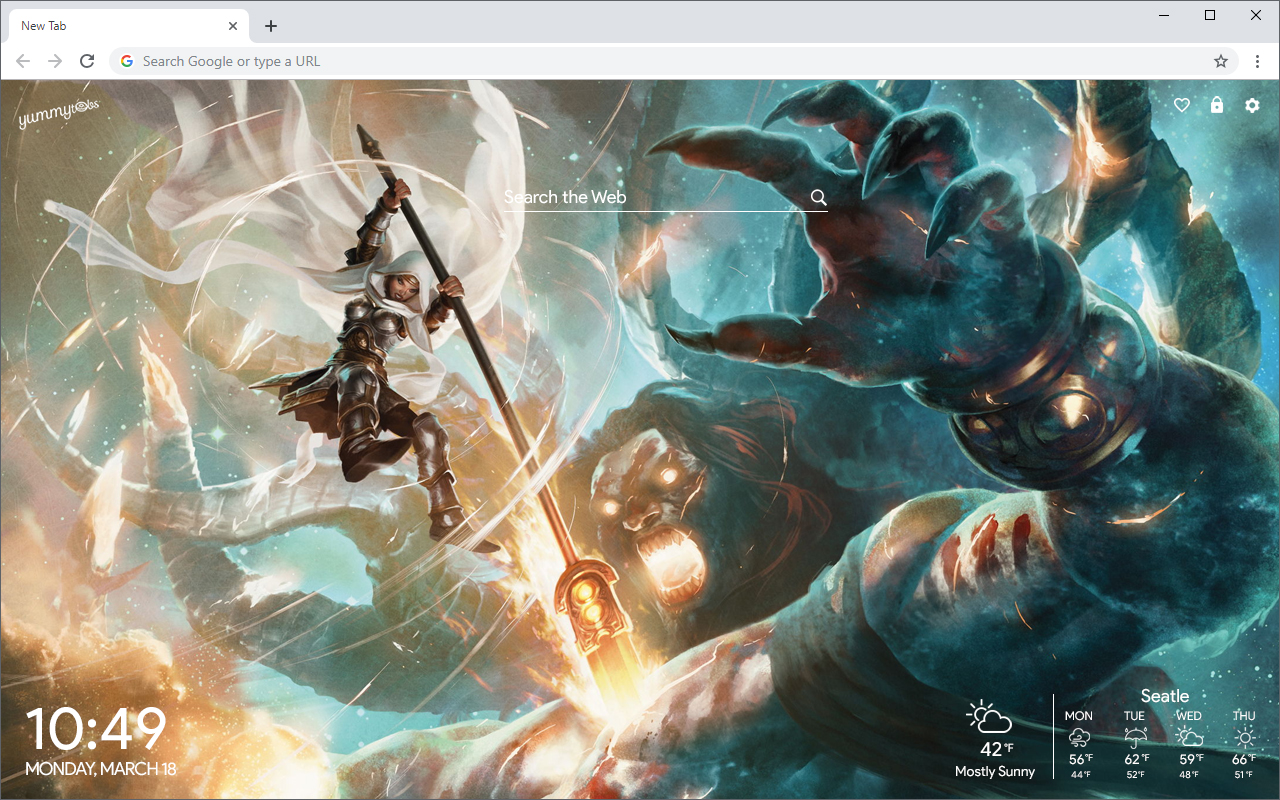Viewport: 1280px width, 800px height.
Task: Click the MON forecast rain icon
Action: point(1079,738)
